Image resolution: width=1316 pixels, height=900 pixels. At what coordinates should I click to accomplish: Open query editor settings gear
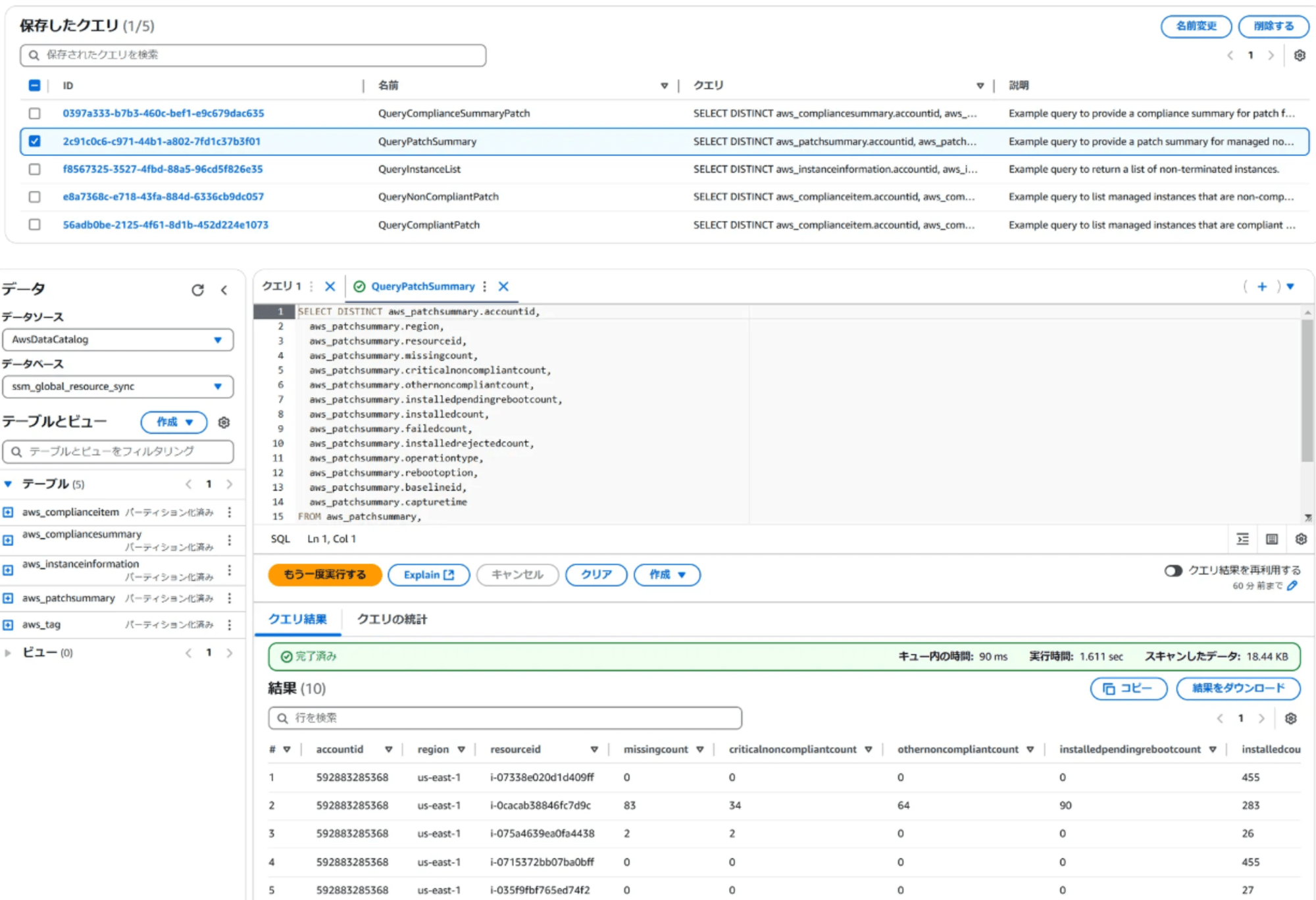tap(1301, 539)
